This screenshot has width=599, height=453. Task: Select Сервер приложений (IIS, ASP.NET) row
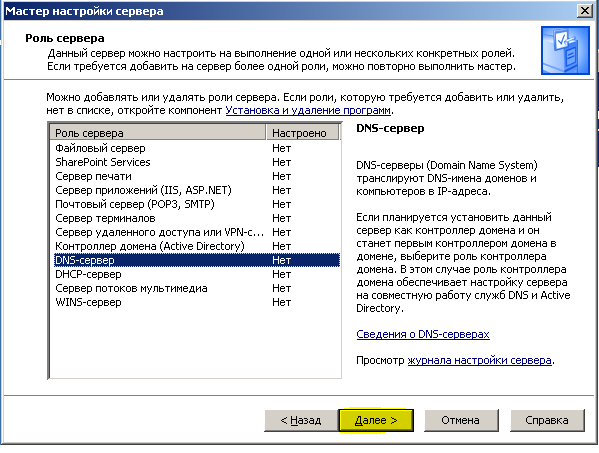tap(195, 190)
